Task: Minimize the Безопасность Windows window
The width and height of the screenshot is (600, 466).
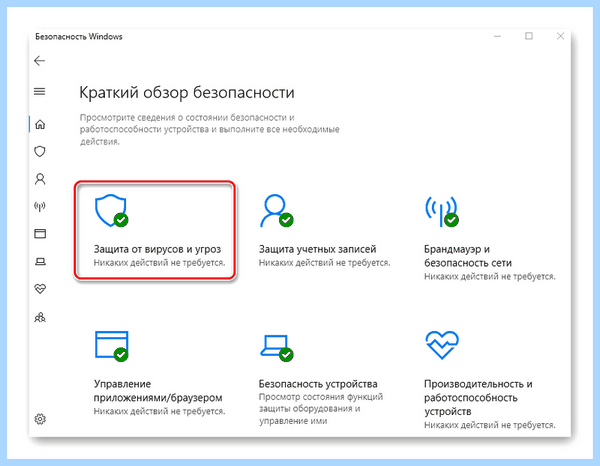Action: pos(497,36)
